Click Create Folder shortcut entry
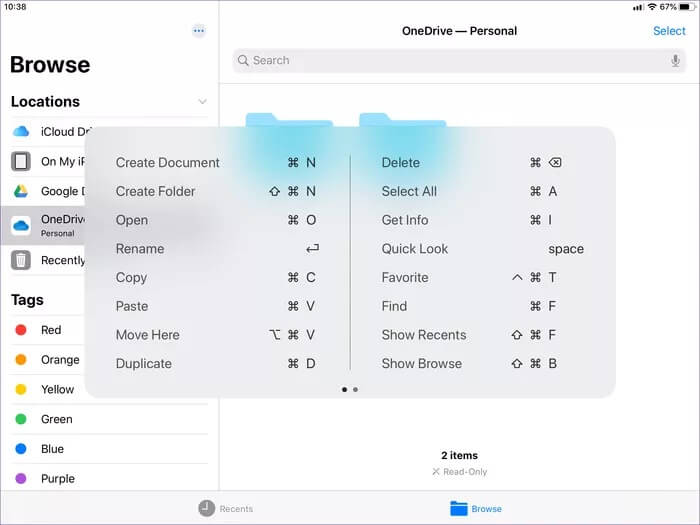The height and width of the screenshot is (525, 700). click(216, 191)
